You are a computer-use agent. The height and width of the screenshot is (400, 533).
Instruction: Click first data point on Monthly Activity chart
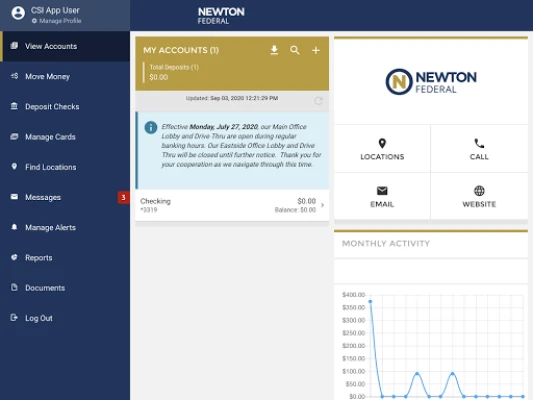[x=370, y=301]
